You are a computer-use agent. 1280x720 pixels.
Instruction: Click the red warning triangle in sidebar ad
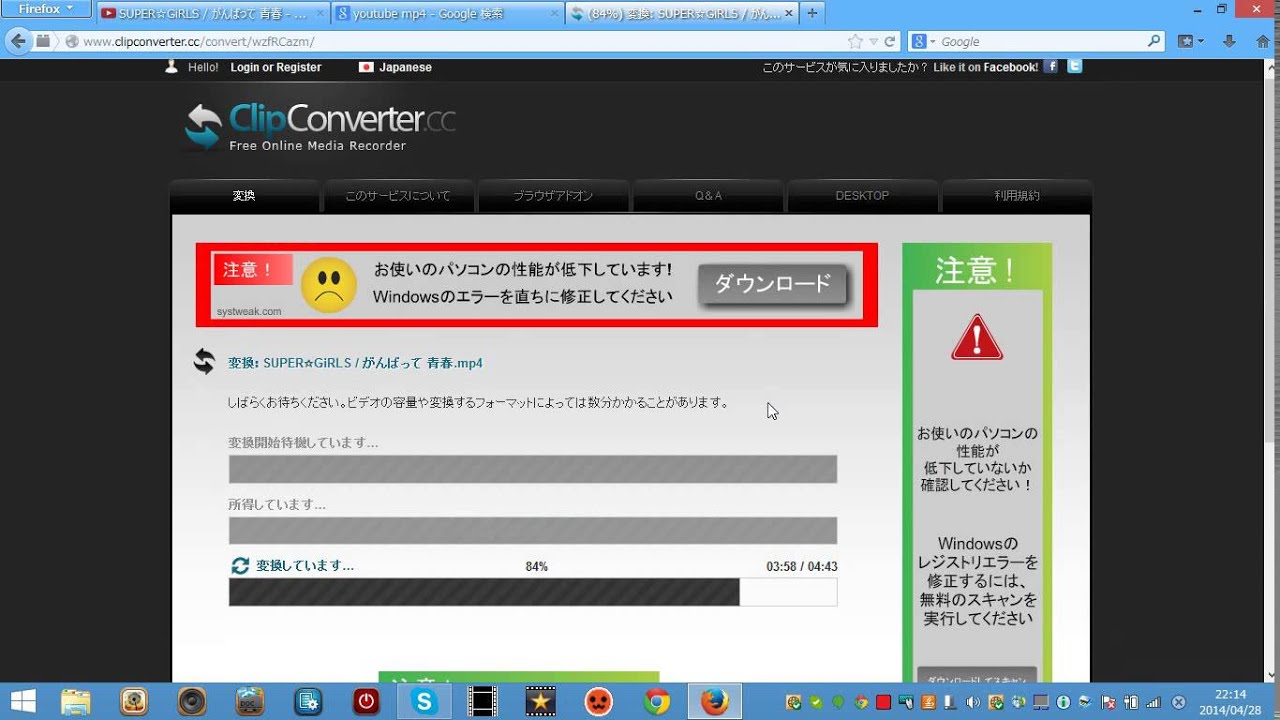point(977,337)
